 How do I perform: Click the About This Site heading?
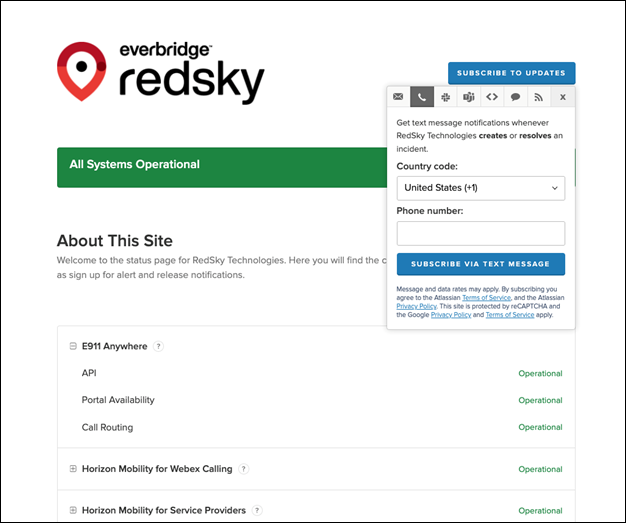[x=115, y=241]
